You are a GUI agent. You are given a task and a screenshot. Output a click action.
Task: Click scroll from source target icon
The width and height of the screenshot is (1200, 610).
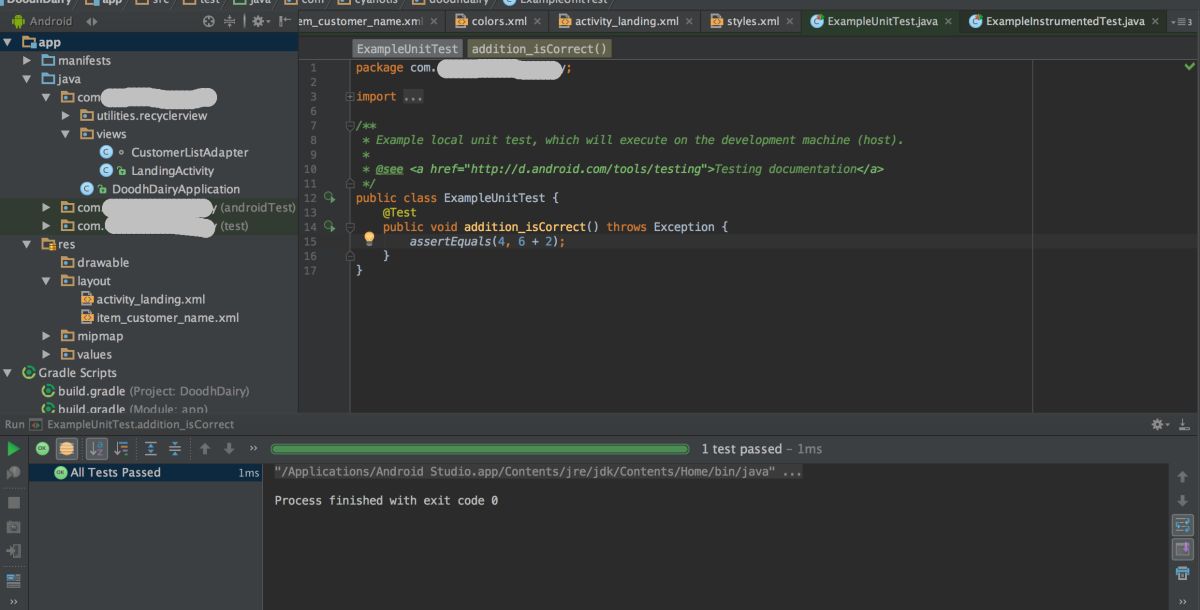pyautogui.click(x=208, y=21)
